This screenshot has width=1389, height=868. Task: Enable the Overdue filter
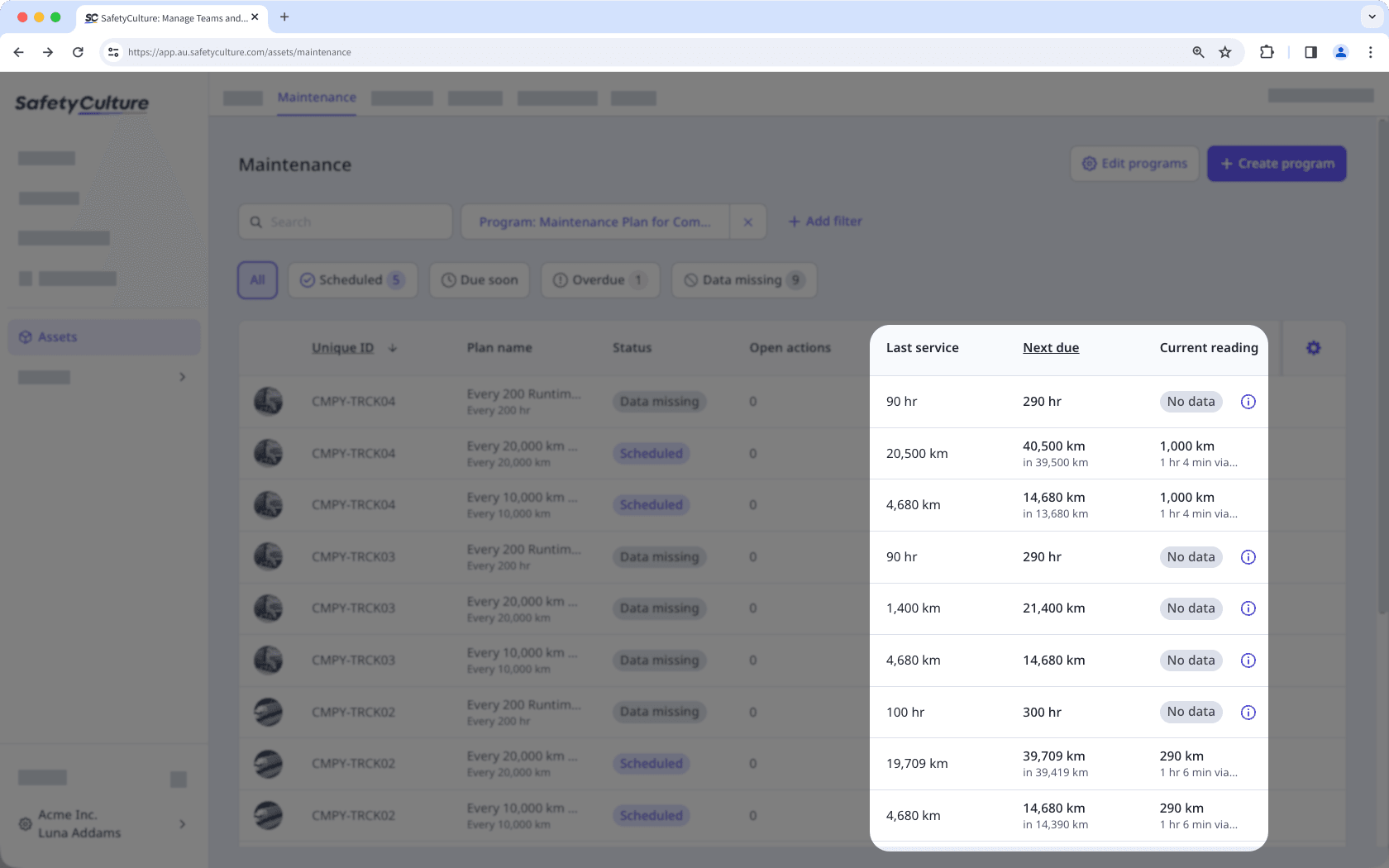[599, 280]
